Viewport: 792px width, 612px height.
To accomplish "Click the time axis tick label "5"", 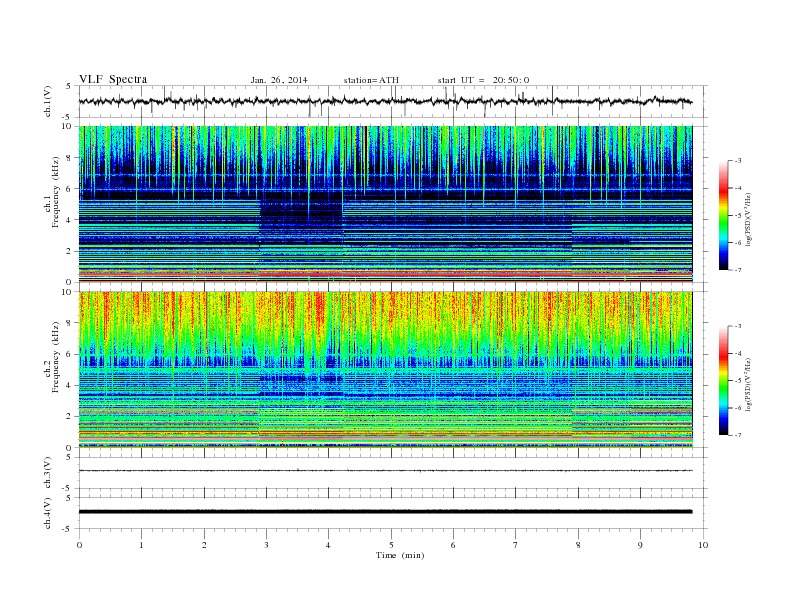I will (x=391, y=545).
